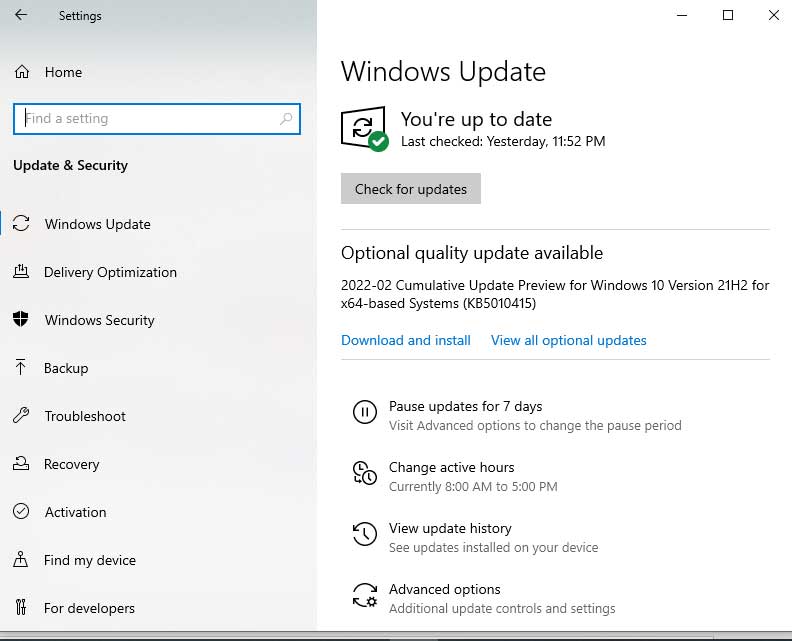This screenshot has height=641, width=792.
Task: Click the Find my device icon
Action: [21, 559]
